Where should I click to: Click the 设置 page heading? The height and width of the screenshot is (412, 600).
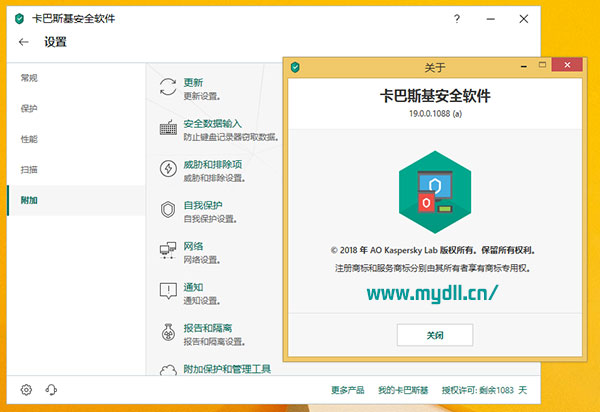point(55,42)
